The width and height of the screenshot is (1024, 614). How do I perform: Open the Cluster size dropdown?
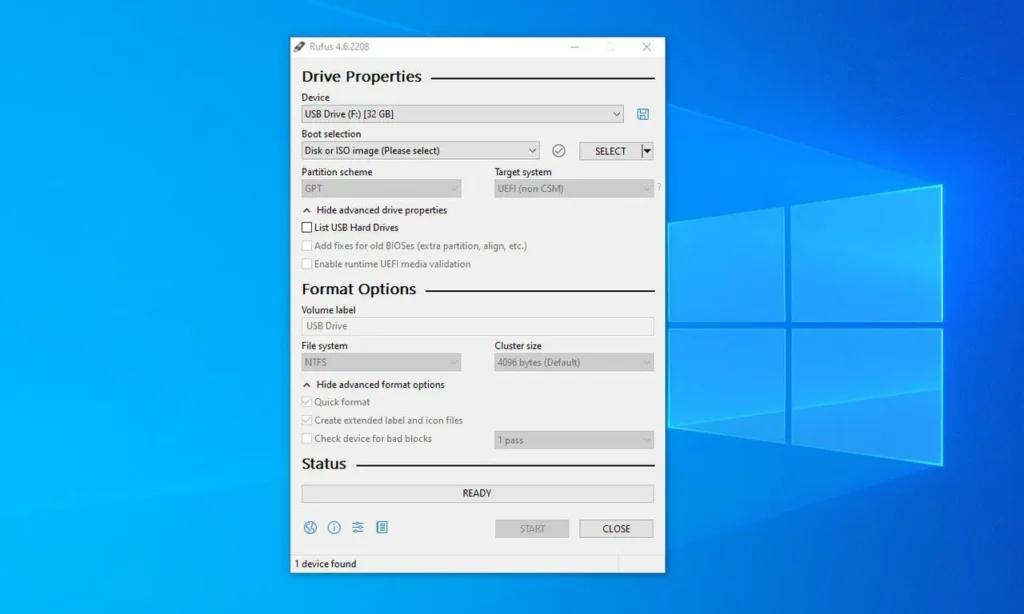coord(574,362)
